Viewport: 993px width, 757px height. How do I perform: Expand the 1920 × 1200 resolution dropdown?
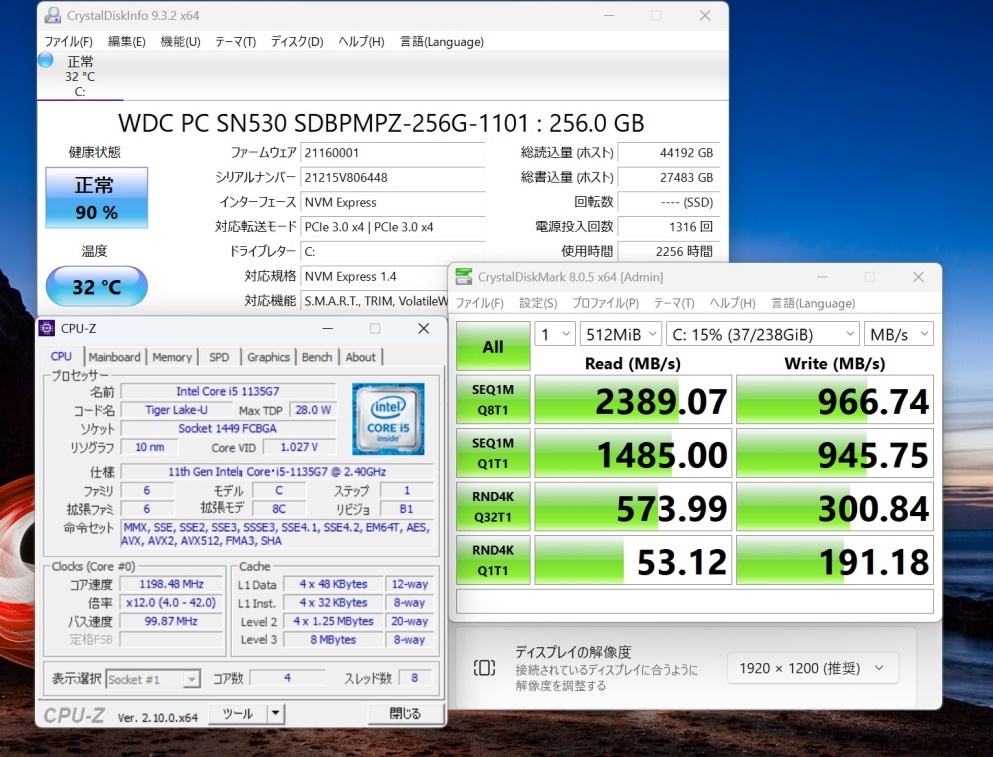point(812,668)
